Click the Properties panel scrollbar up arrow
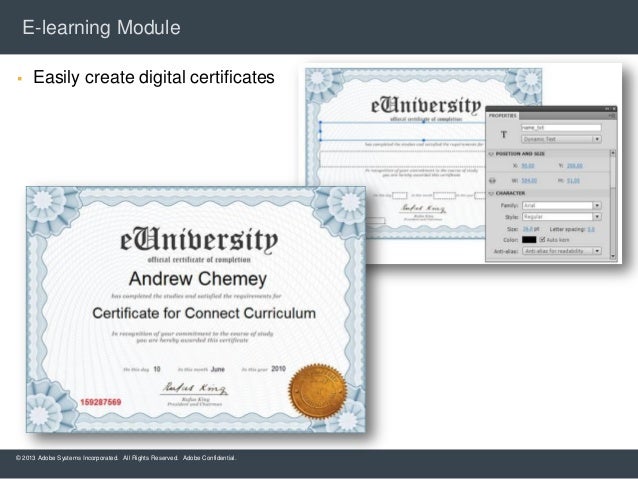 tap(613, 153)
